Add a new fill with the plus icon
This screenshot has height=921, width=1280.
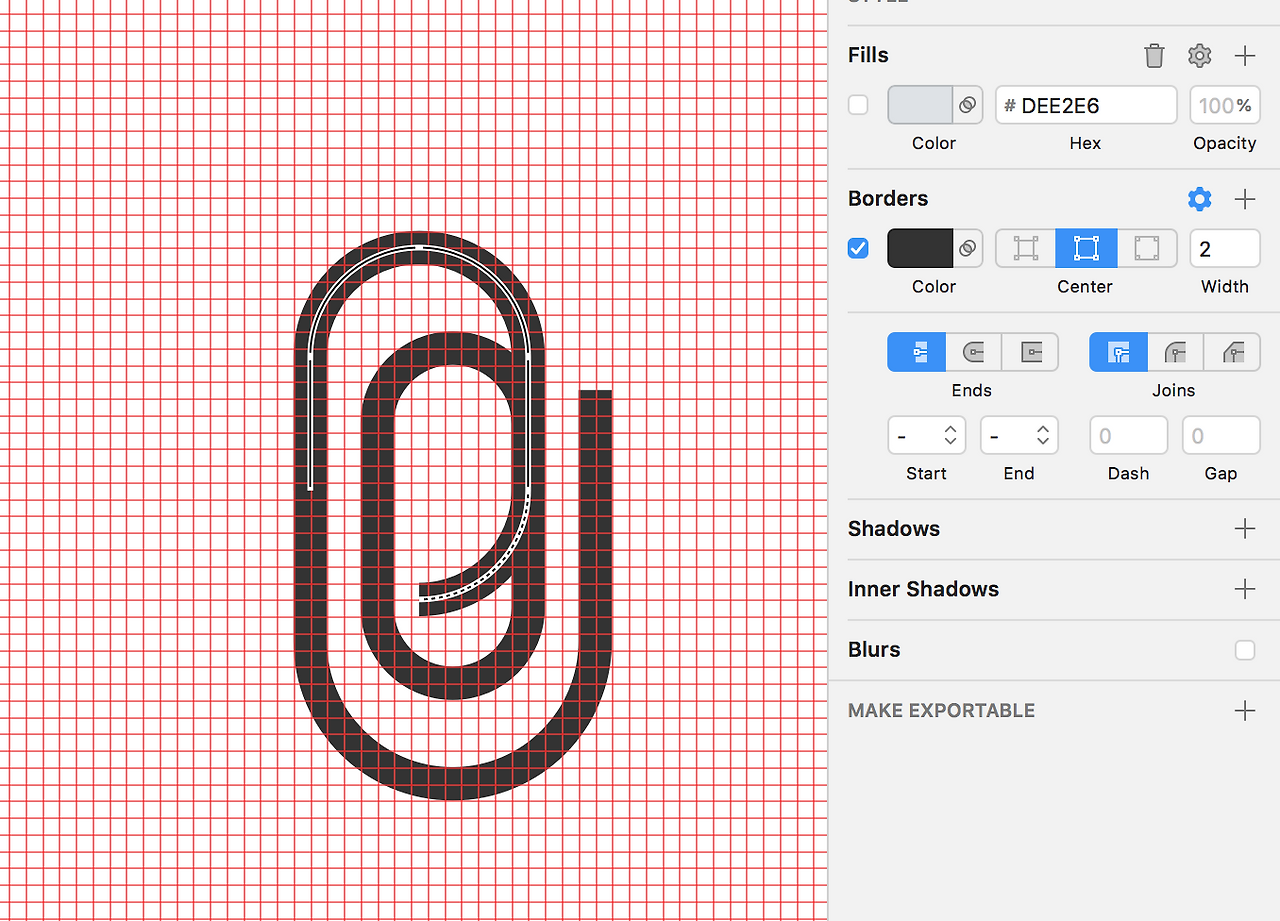pyautogui.click(x=1245, y=55)
